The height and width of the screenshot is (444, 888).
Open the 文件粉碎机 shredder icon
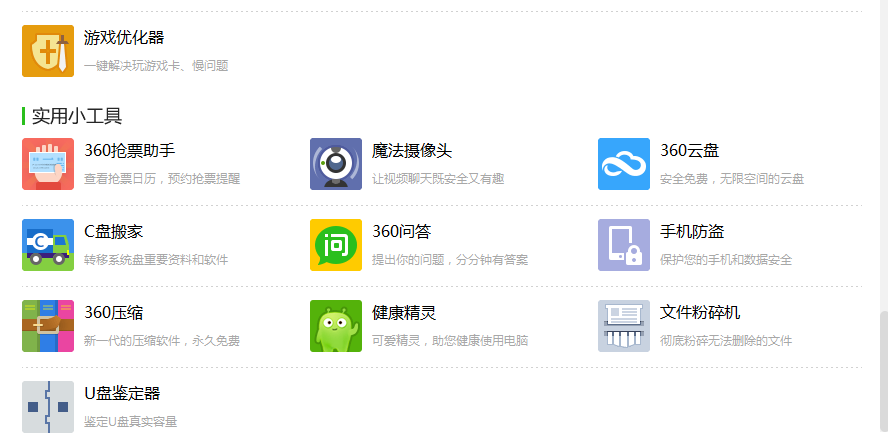(x=624, y=326)
